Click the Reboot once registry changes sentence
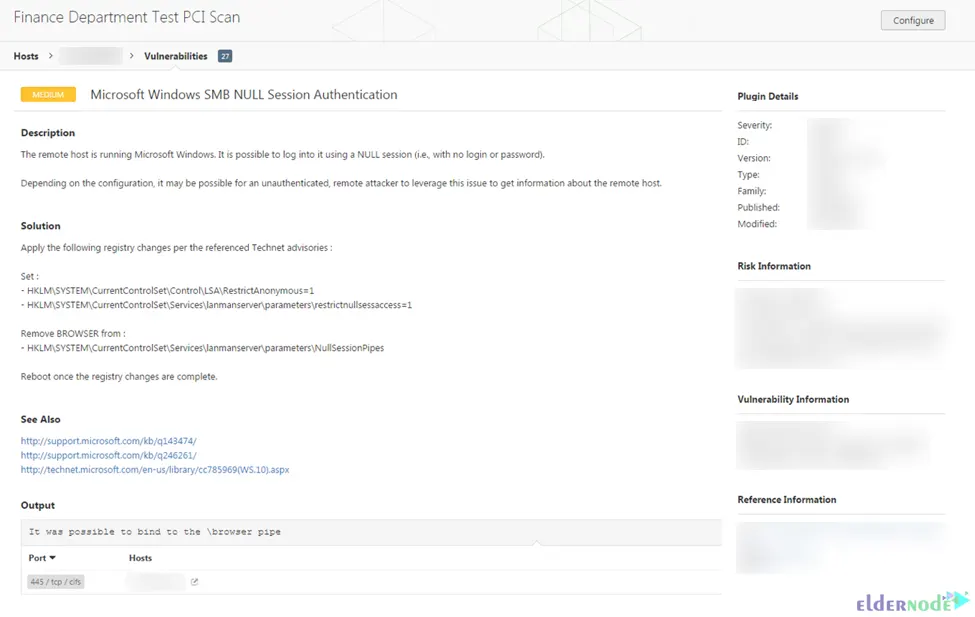975x617 pixels. [119, 376]
